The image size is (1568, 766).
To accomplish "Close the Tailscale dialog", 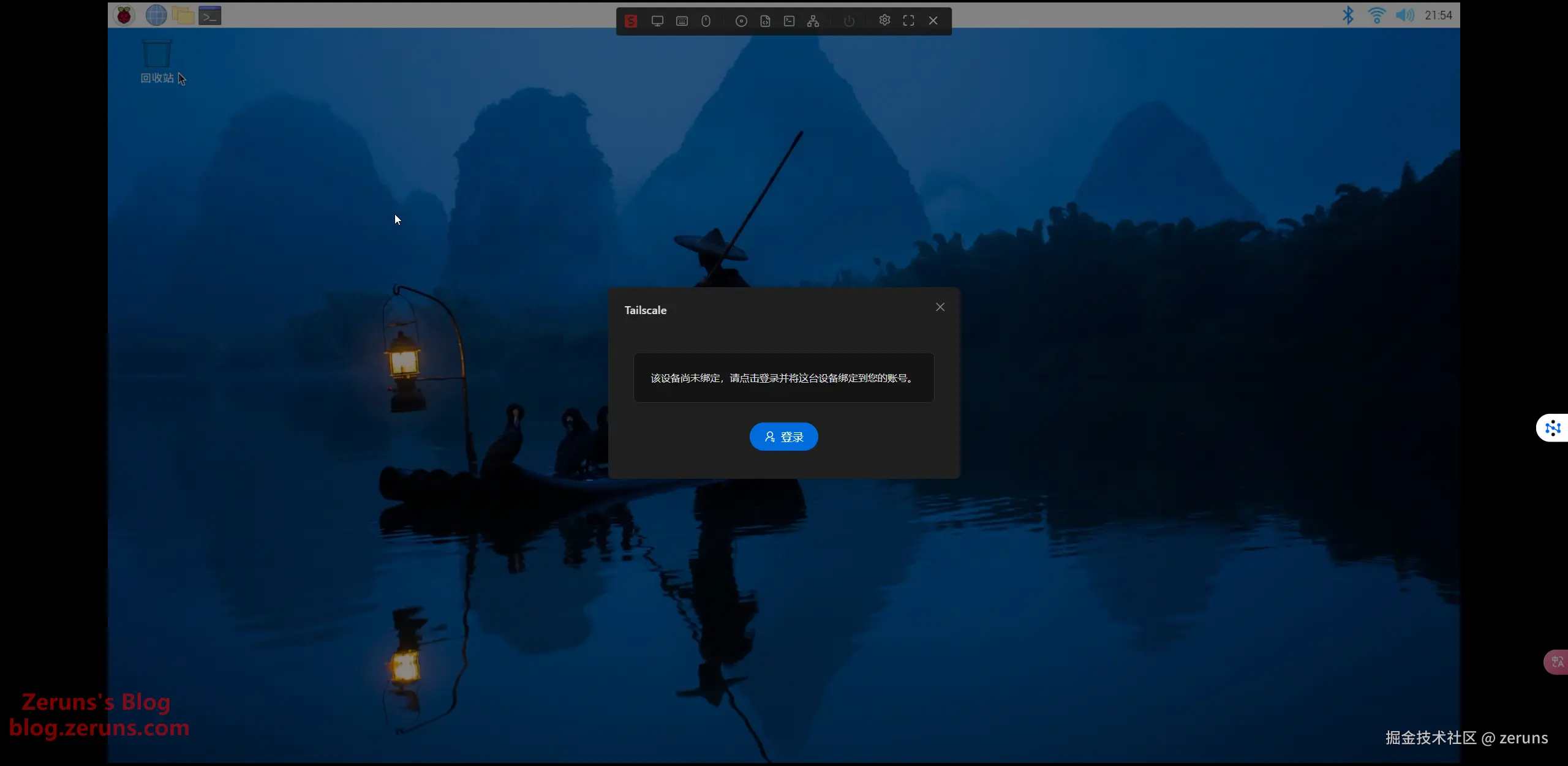I will pos(940,307).
